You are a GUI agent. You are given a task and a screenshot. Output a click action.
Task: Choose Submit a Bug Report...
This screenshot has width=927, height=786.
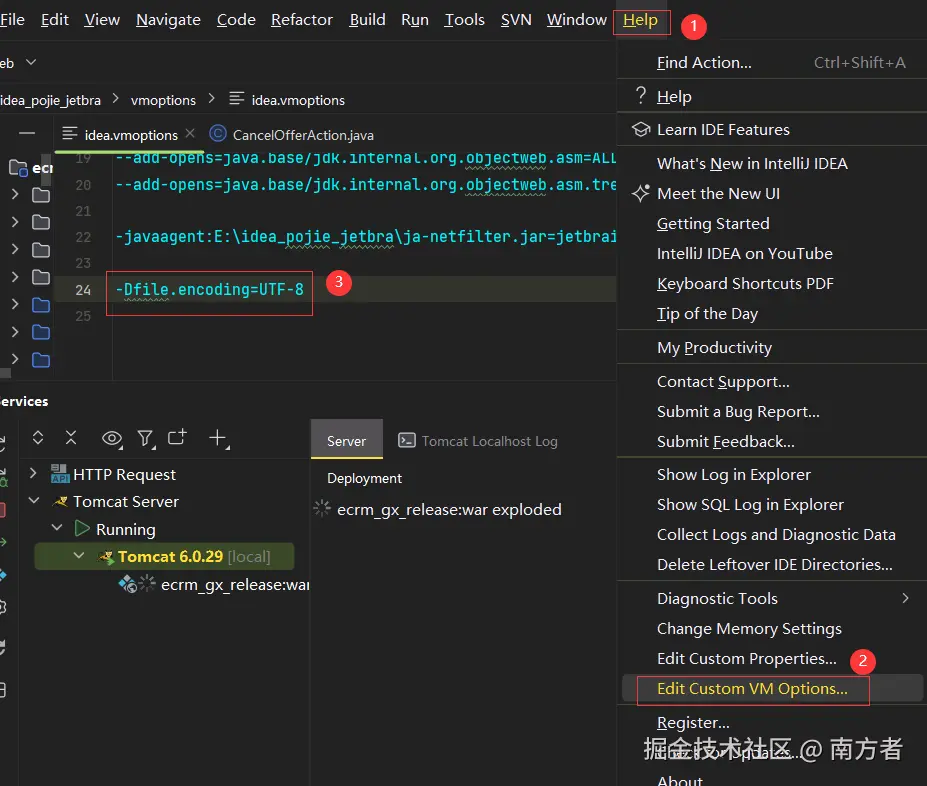pyautogui.click(x=772, y=411)
